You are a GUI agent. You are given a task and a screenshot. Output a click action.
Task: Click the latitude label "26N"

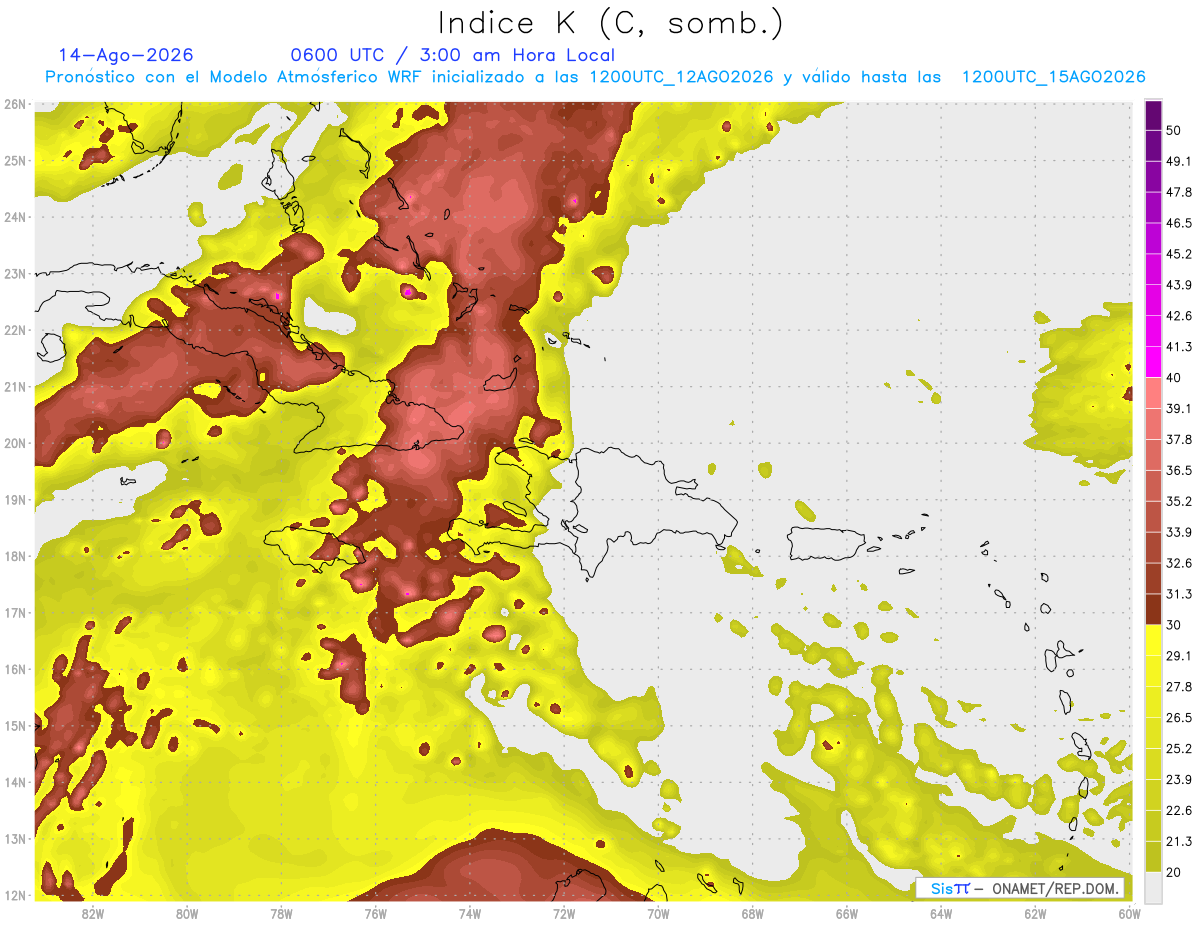pos(15,104)
